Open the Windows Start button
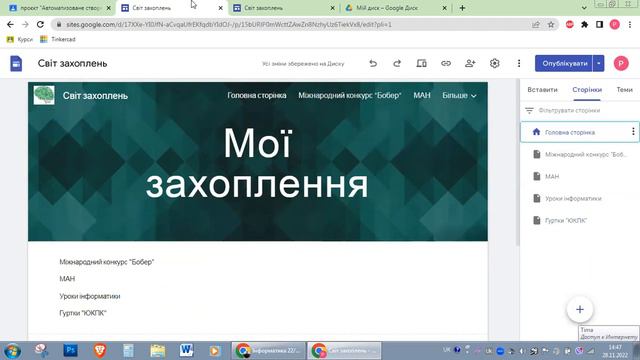This screenshot has width=640, height=360. (12, 351)
